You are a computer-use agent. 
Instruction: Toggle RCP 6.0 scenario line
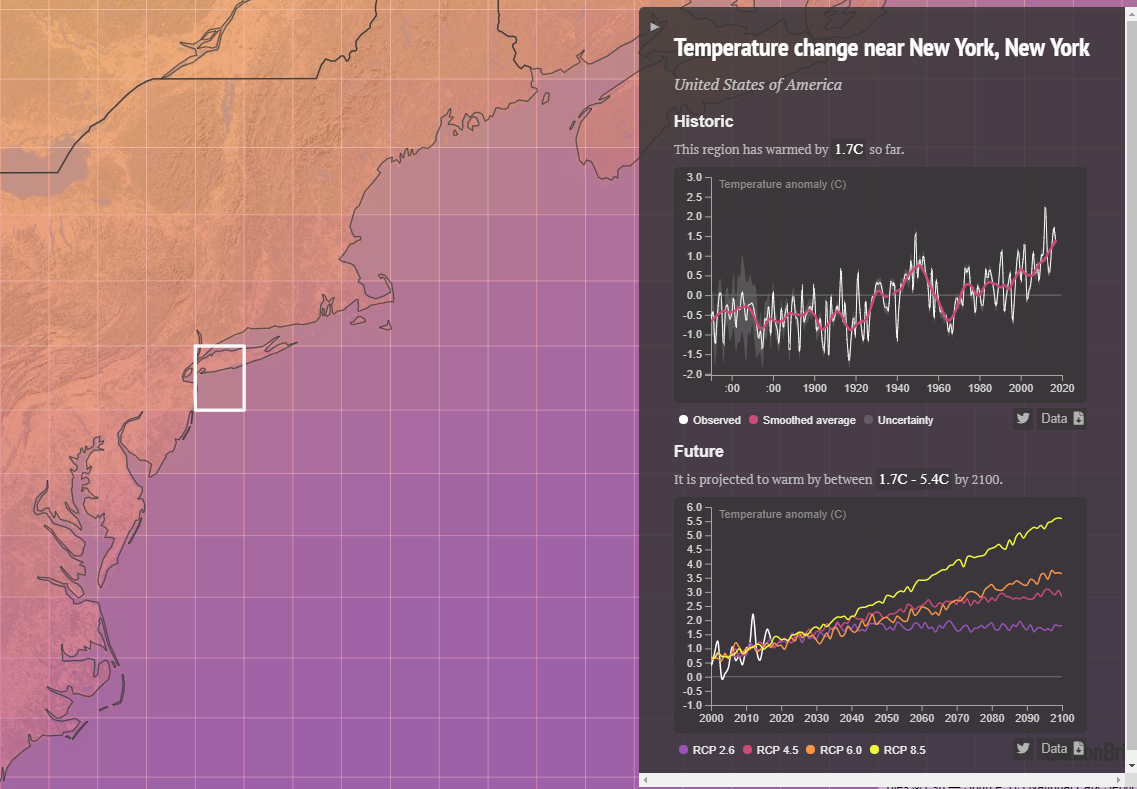834,750
